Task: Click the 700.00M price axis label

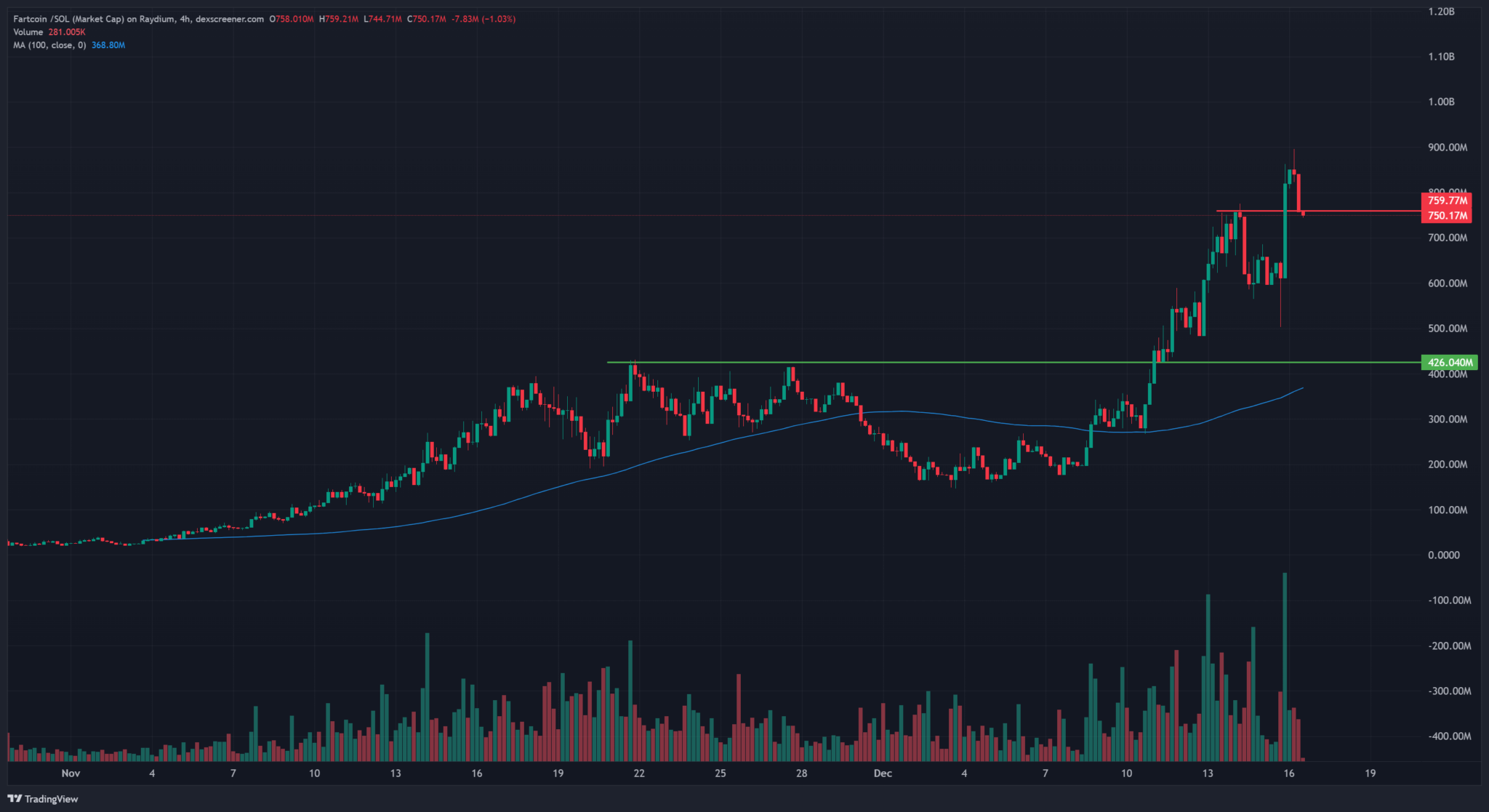Action: point(1448,238)
